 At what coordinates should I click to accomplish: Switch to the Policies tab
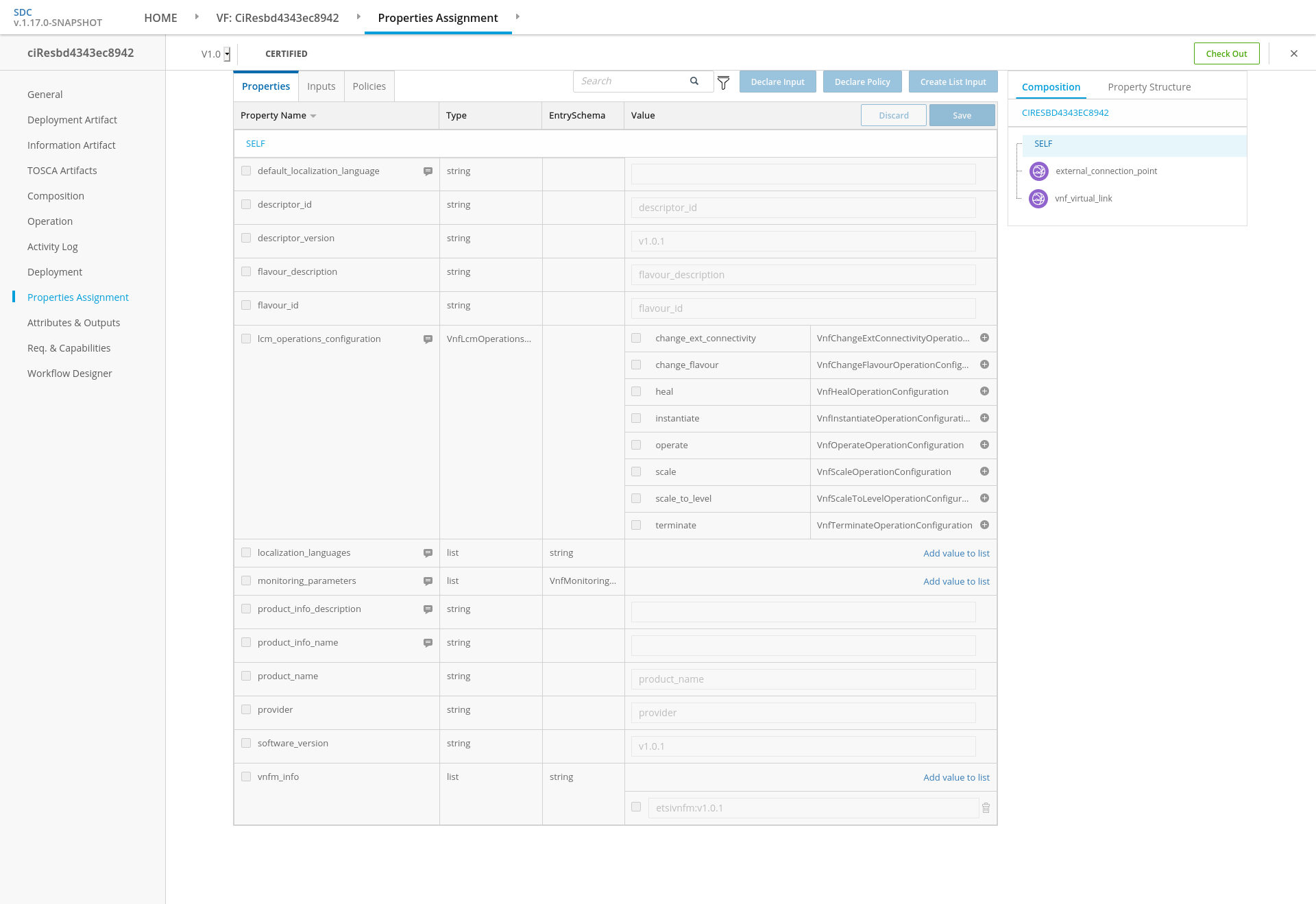369,86
